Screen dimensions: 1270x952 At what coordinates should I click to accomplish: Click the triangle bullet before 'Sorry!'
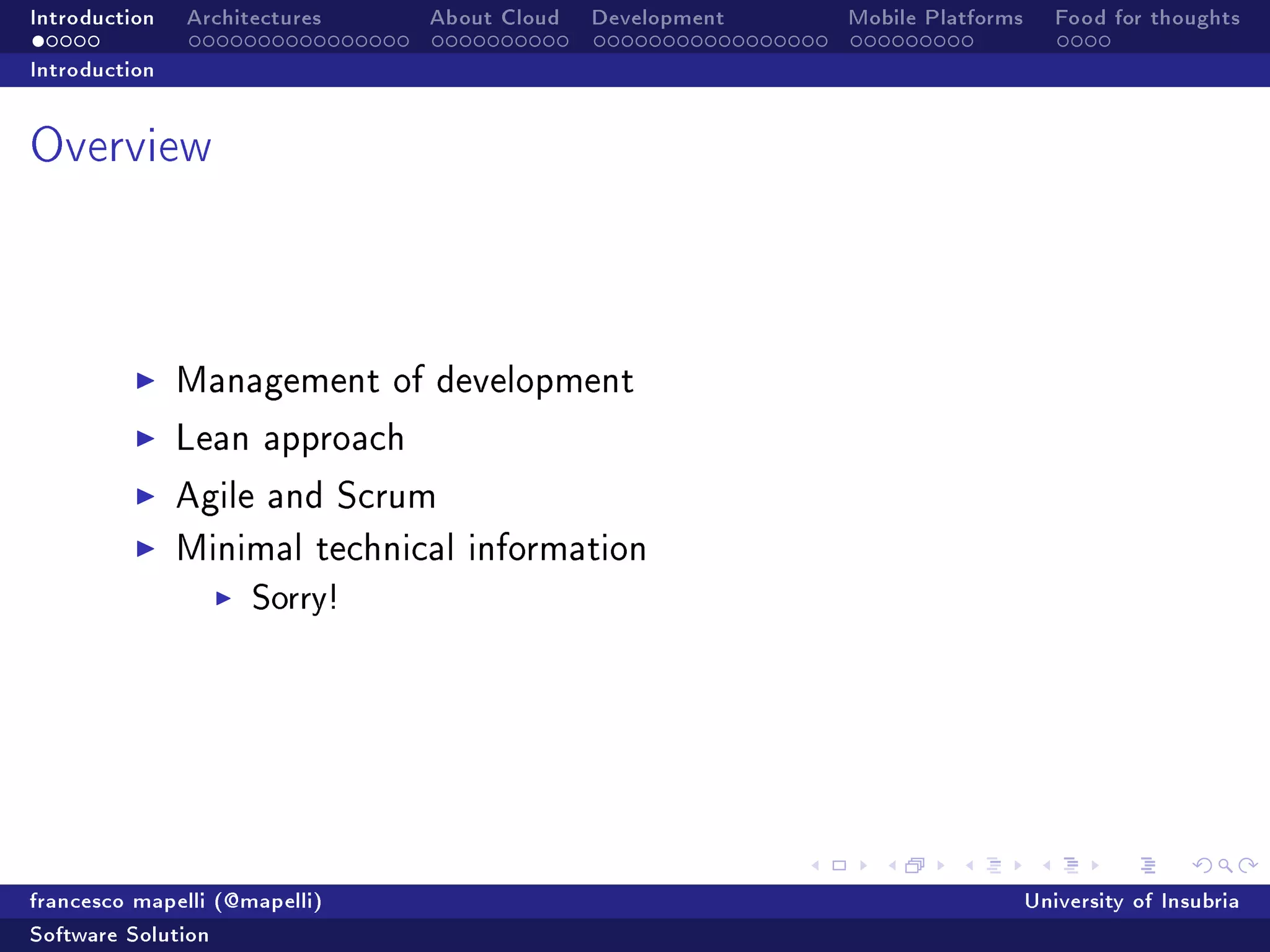click(x=223, y=599)
